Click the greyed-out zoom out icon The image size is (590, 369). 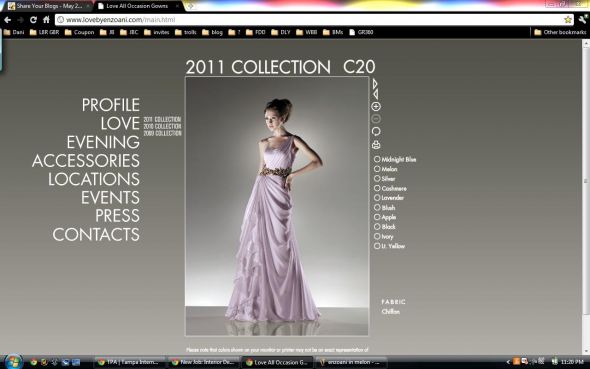pos(376,119)
